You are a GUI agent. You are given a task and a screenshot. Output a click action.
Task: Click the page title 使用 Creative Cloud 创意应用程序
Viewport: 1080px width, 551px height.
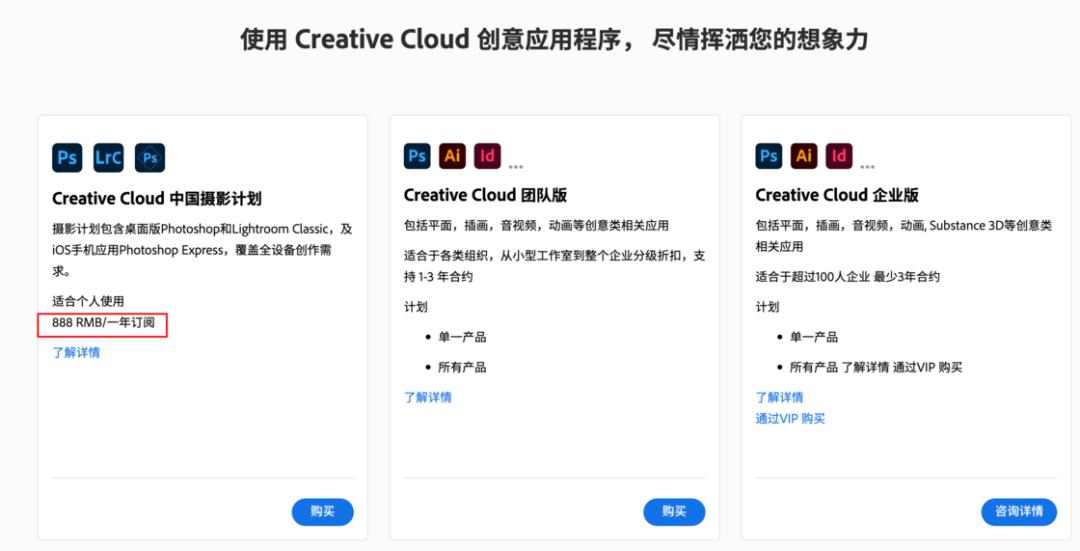554,39
